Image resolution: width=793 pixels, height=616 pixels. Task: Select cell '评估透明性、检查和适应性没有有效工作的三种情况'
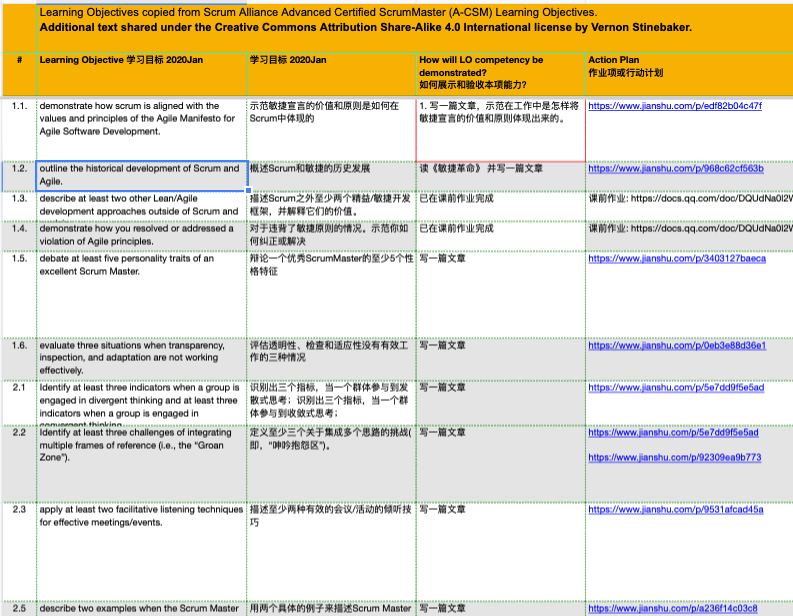pos(331,360)
